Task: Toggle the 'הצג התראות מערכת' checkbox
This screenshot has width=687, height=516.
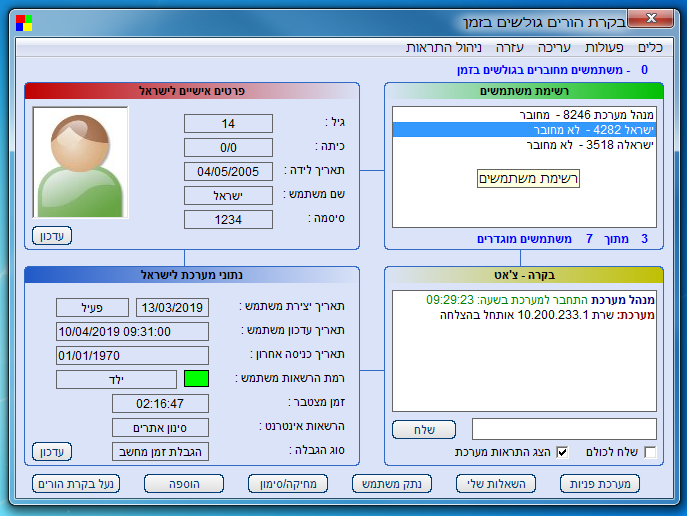Action: [x=562, y=453]
